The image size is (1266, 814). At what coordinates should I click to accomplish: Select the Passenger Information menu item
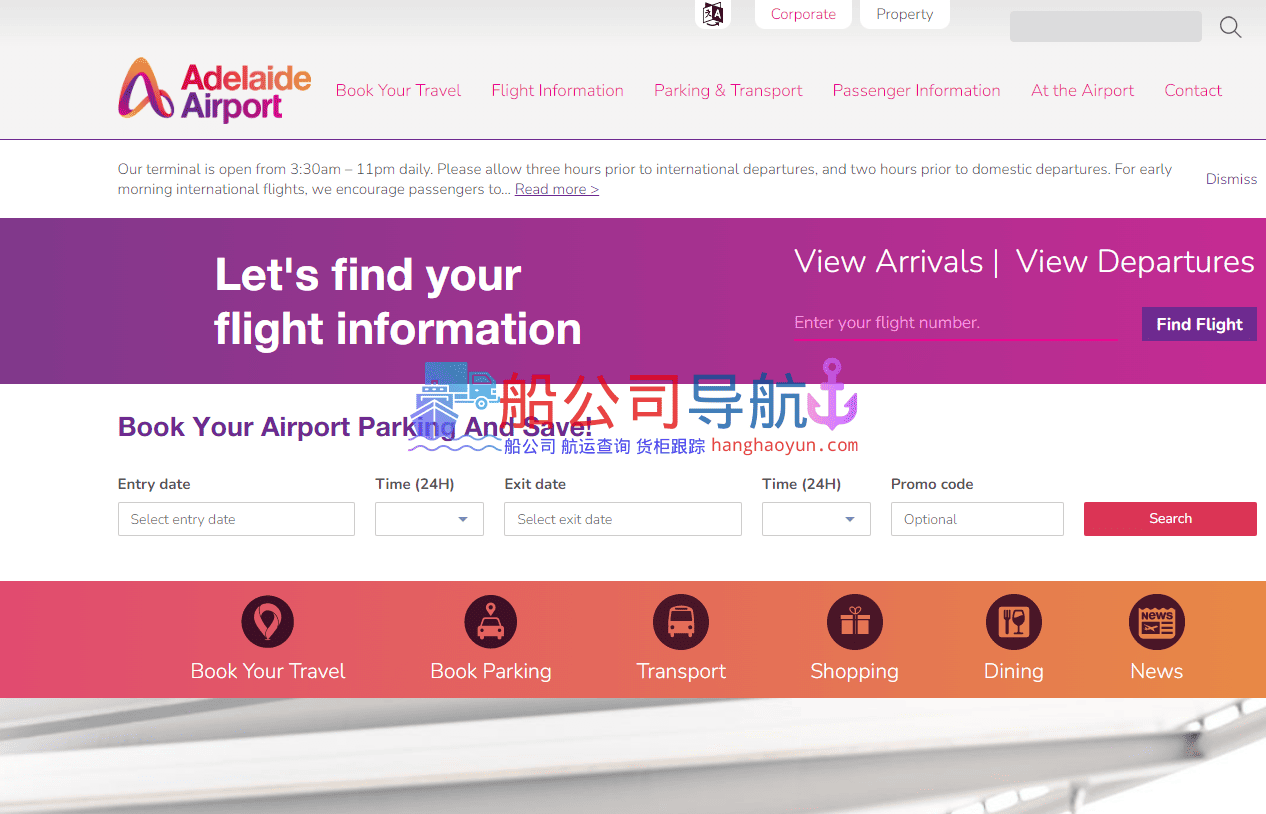click(x=916, y=90)
